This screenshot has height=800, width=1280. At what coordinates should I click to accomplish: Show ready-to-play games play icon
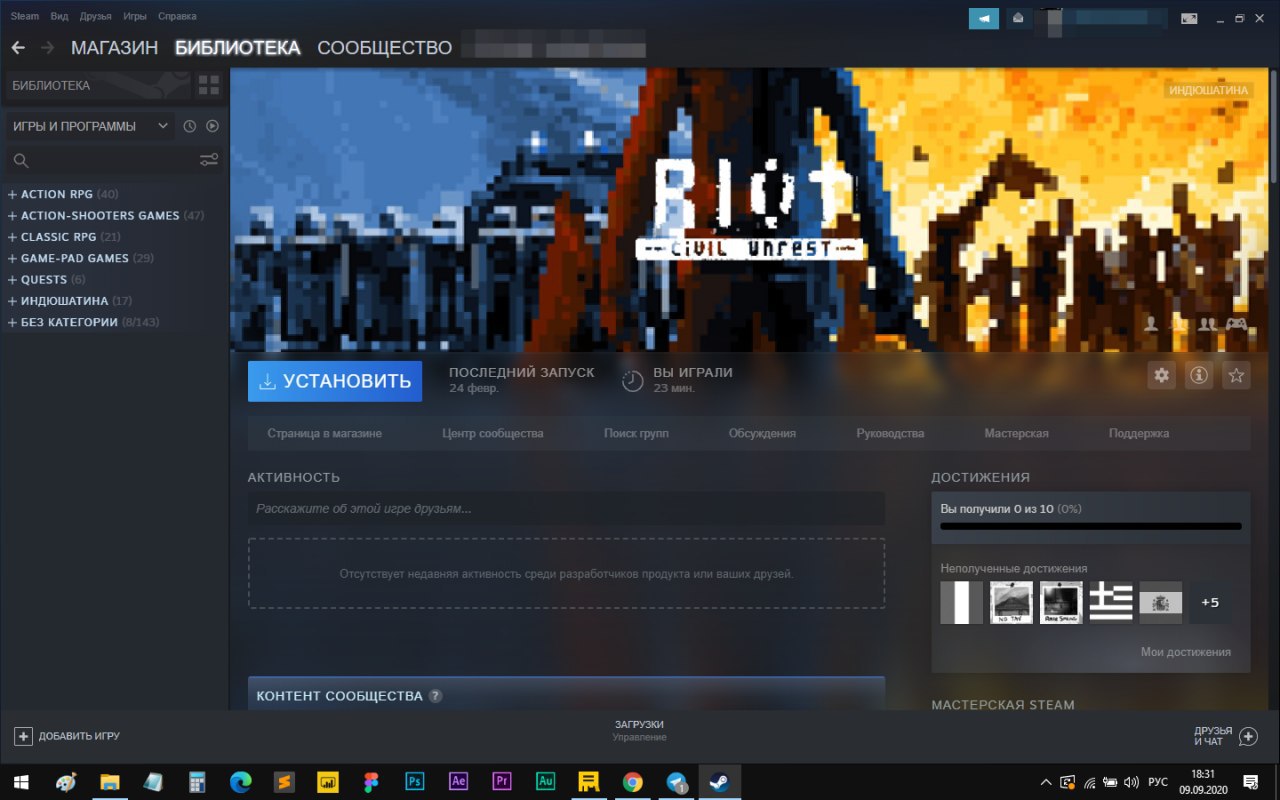[212, 126]
